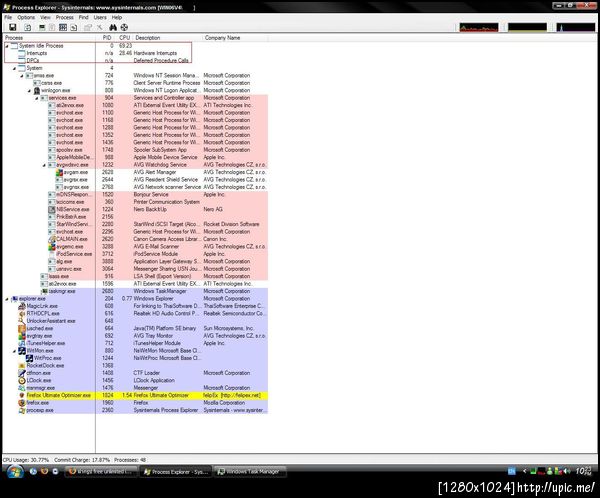Open the Help menu
This screenshot has height=498, width=600.
(x=117, y=18)
